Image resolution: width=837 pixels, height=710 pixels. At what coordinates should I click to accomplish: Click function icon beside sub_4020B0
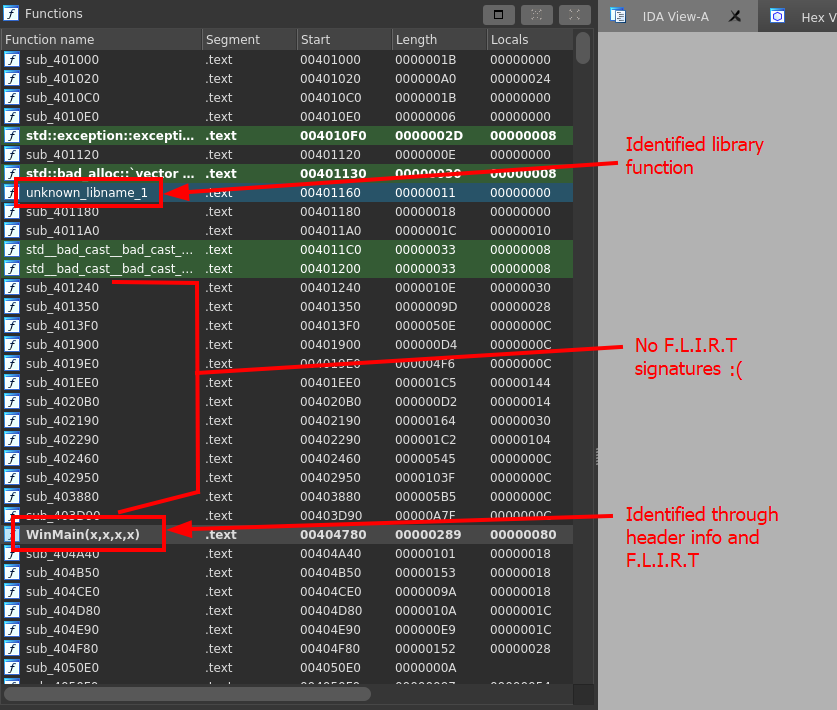12,401
